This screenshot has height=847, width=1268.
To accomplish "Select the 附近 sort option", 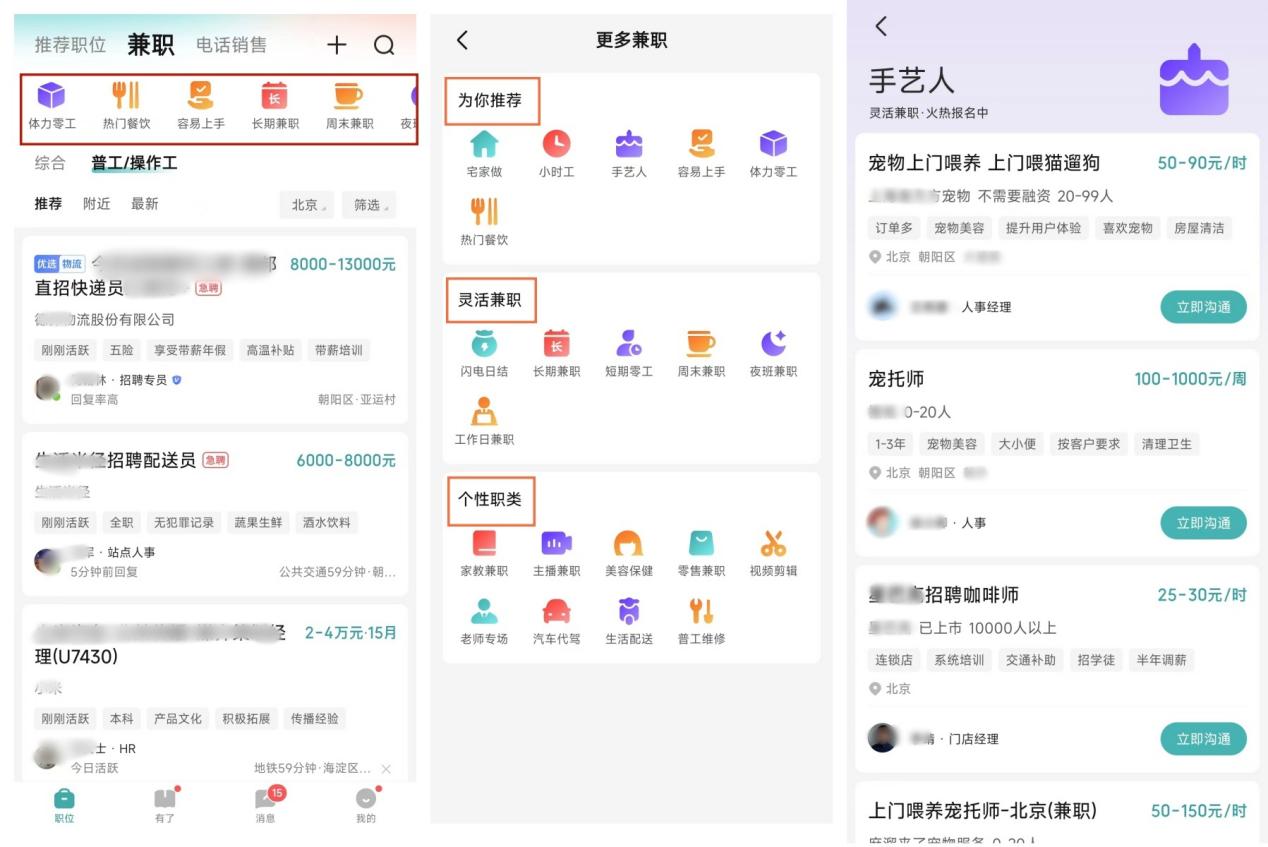I will pos(97,204).
